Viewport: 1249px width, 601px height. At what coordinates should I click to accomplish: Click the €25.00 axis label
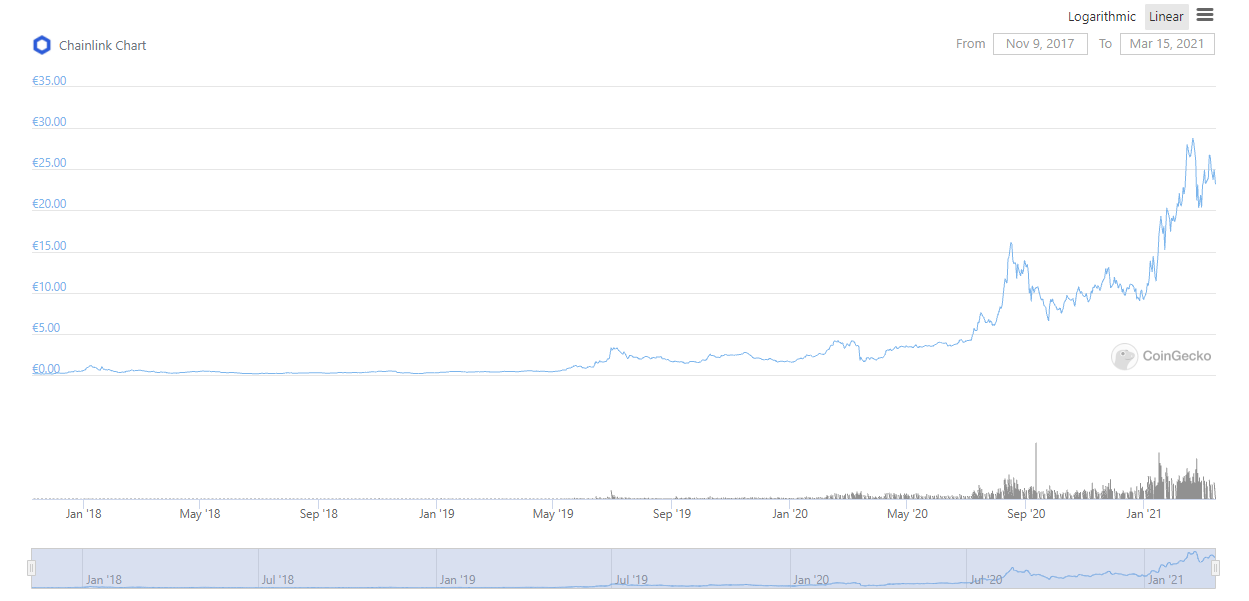[x=49, y=163]
